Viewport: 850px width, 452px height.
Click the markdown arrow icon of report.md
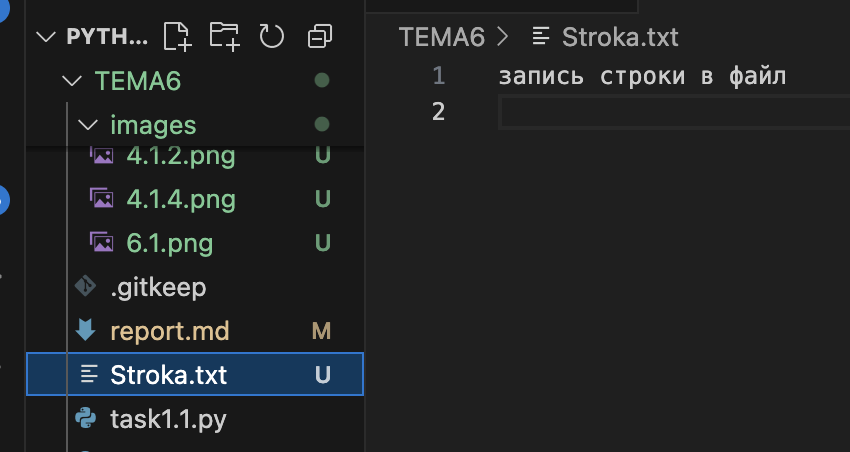pyautogui.click(x=86, y=331)
